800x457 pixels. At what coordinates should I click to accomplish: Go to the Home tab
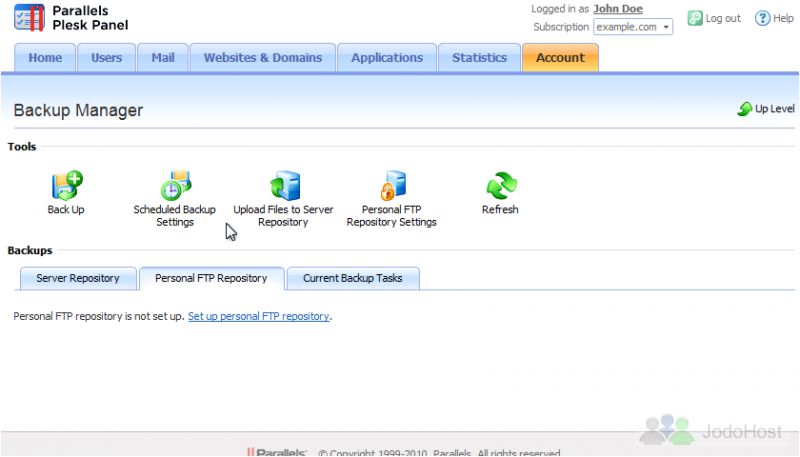(x=45, y=58)
